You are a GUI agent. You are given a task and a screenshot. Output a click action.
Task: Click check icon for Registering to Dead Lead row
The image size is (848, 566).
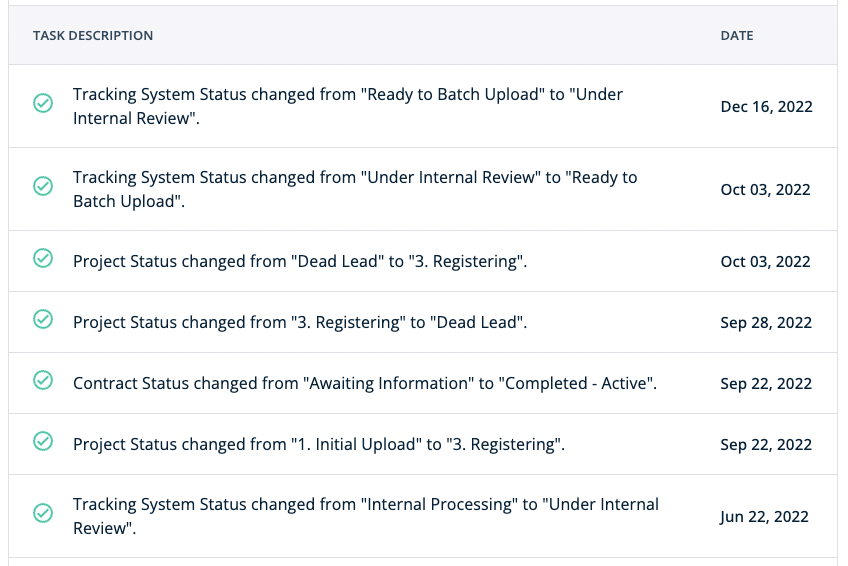[x=43, y=319]
